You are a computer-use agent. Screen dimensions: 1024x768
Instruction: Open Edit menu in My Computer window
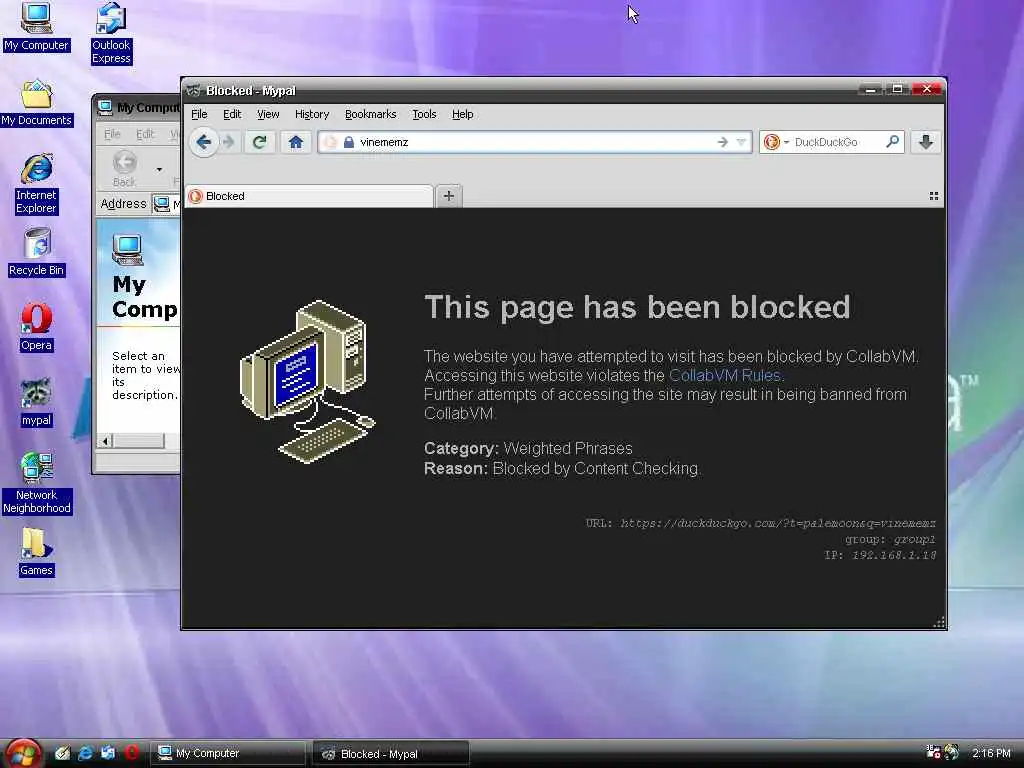click(x=145, y=134)
